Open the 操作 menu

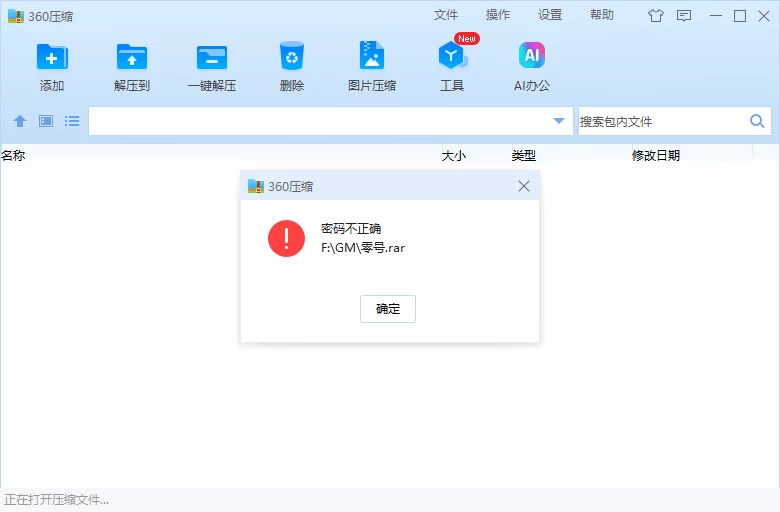pyautogui.click(x=498, y=15)
